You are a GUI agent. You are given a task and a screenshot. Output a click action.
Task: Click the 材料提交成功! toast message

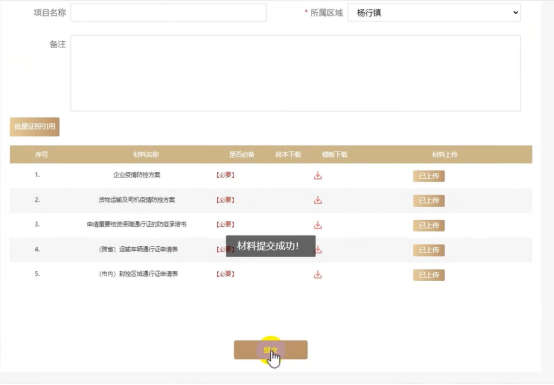(x=271, y=246)
